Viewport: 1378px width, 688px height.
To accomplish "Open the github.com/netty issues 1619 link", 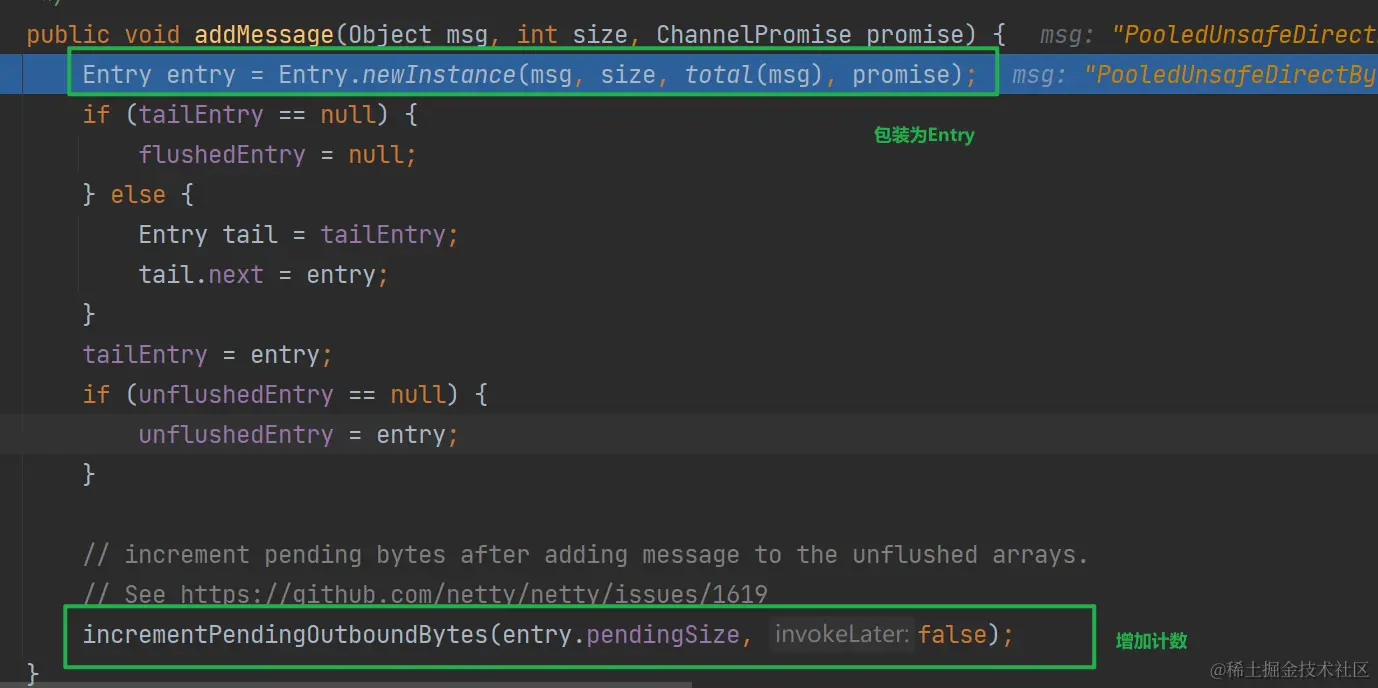I will [474, 595].
